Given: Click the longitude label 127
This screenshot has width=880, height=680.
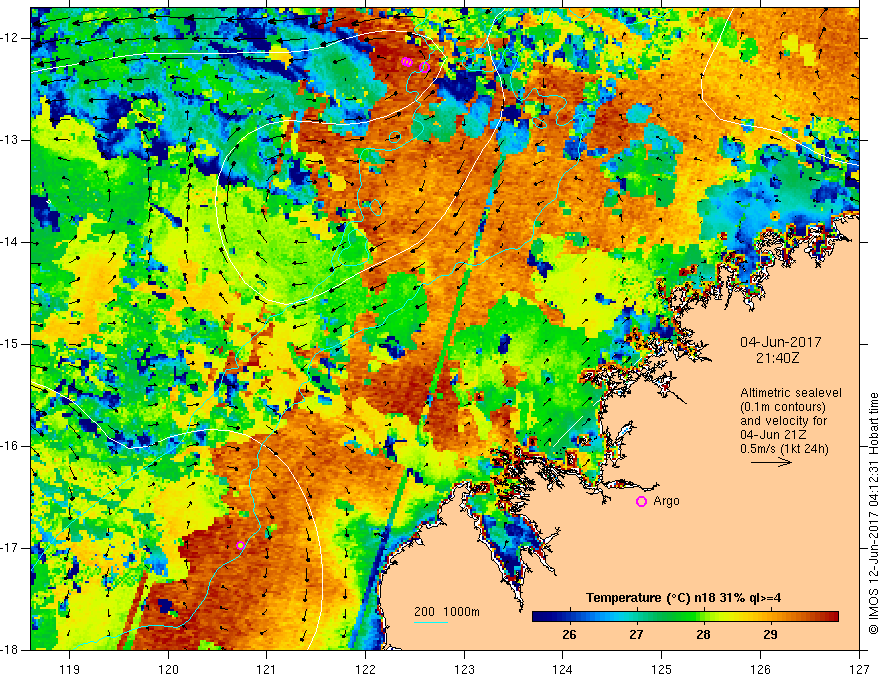Looking at the screenshot, I should click(x=859, y=669).
